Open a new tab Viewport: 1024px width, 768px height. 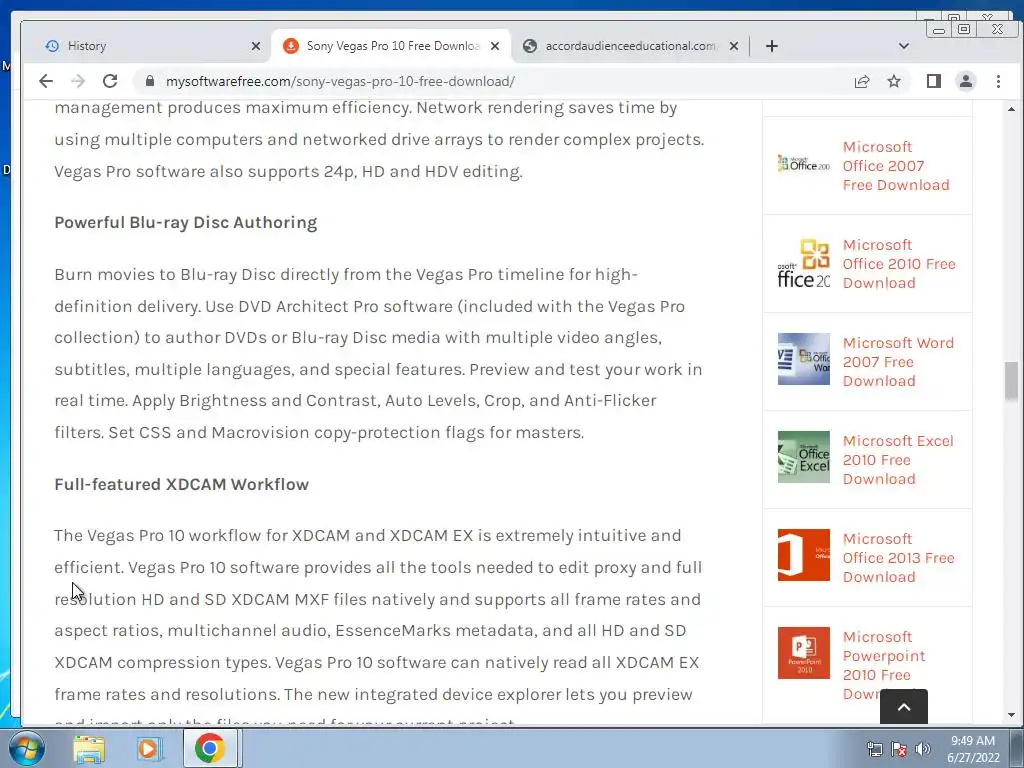(772, 46)
